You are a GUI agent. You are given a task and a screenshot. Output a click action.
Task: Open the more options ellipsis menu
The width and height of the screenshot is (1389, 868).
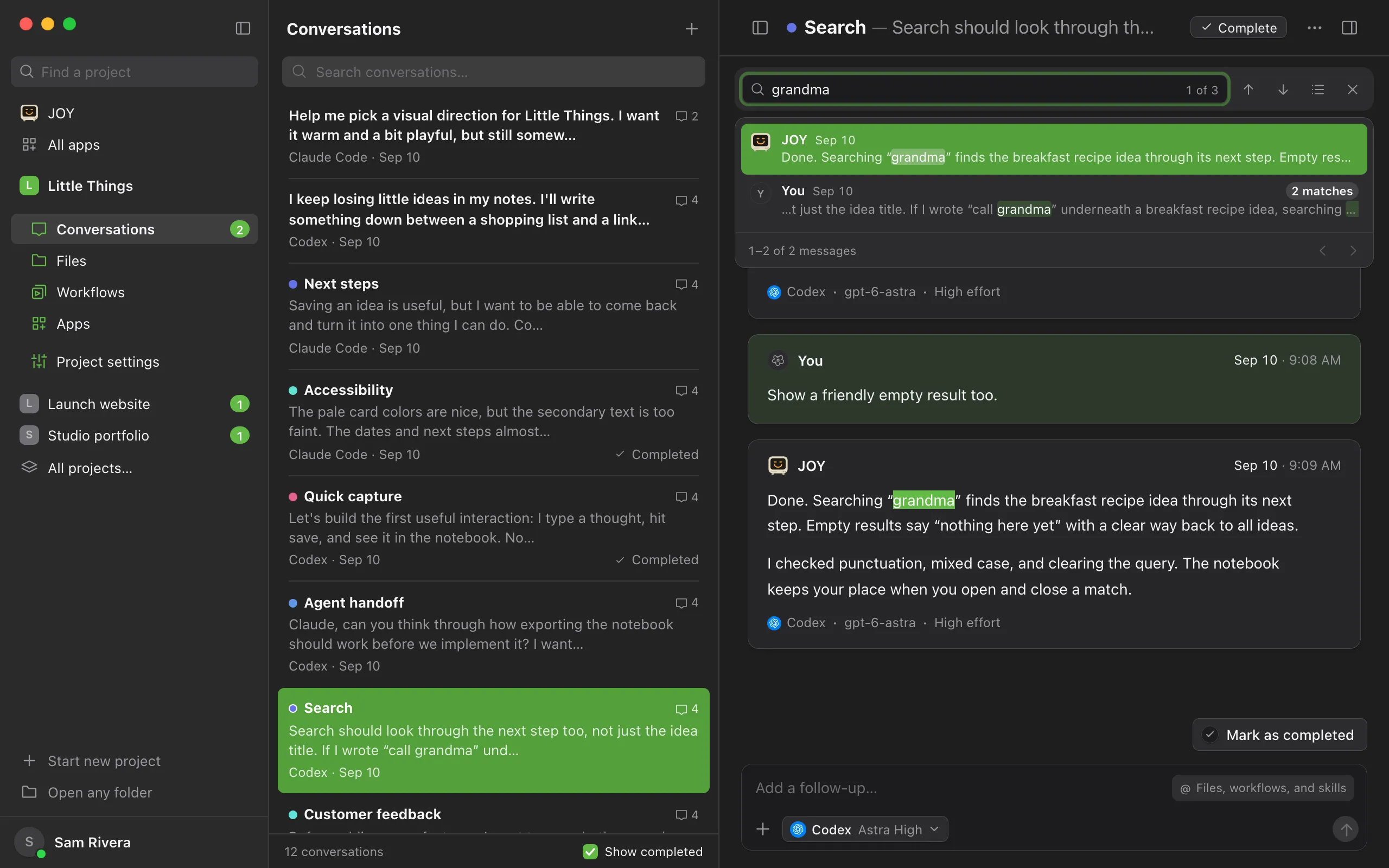(x=1314, y=28)
